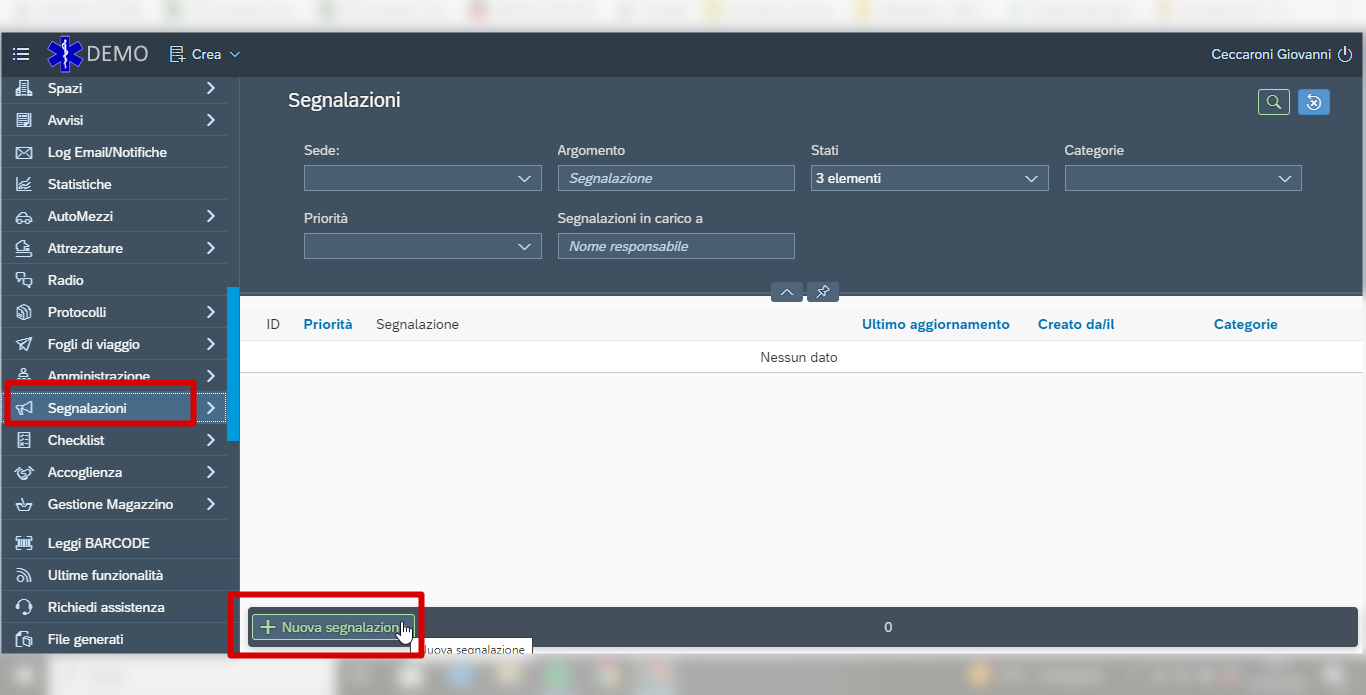
Task: Click the pin filter bar icon
Action: click(823, 292)
